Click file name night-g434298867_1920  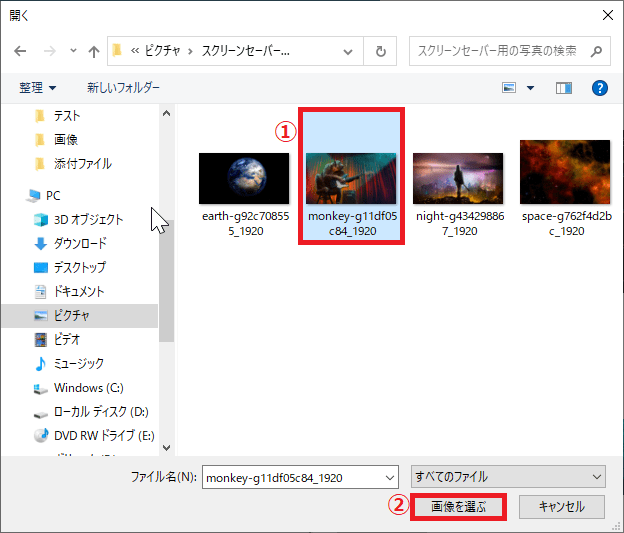(x=460, y=223)
